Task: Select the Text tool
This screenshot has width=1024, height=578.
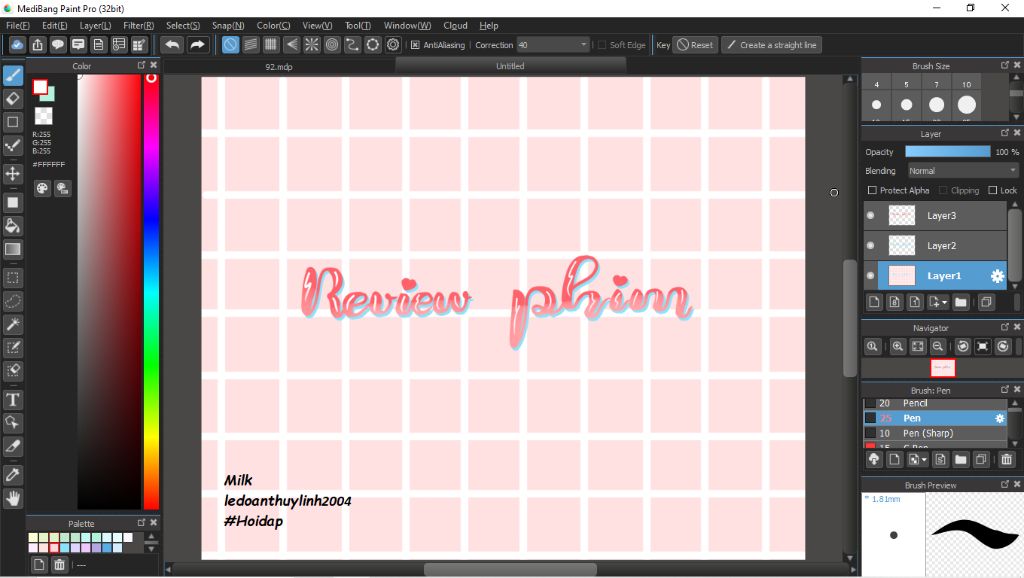Action: point(12,400)
